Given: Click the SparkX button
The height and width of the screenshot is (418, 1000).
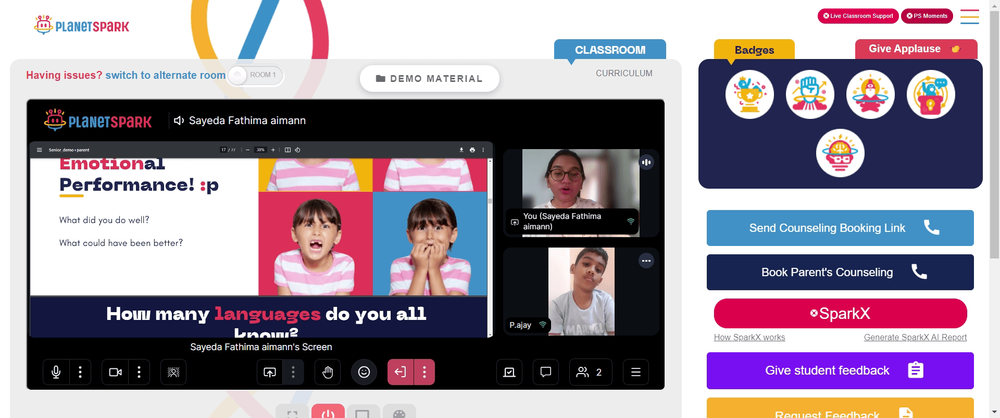Looking at the screenshot, I should (840, 313).
